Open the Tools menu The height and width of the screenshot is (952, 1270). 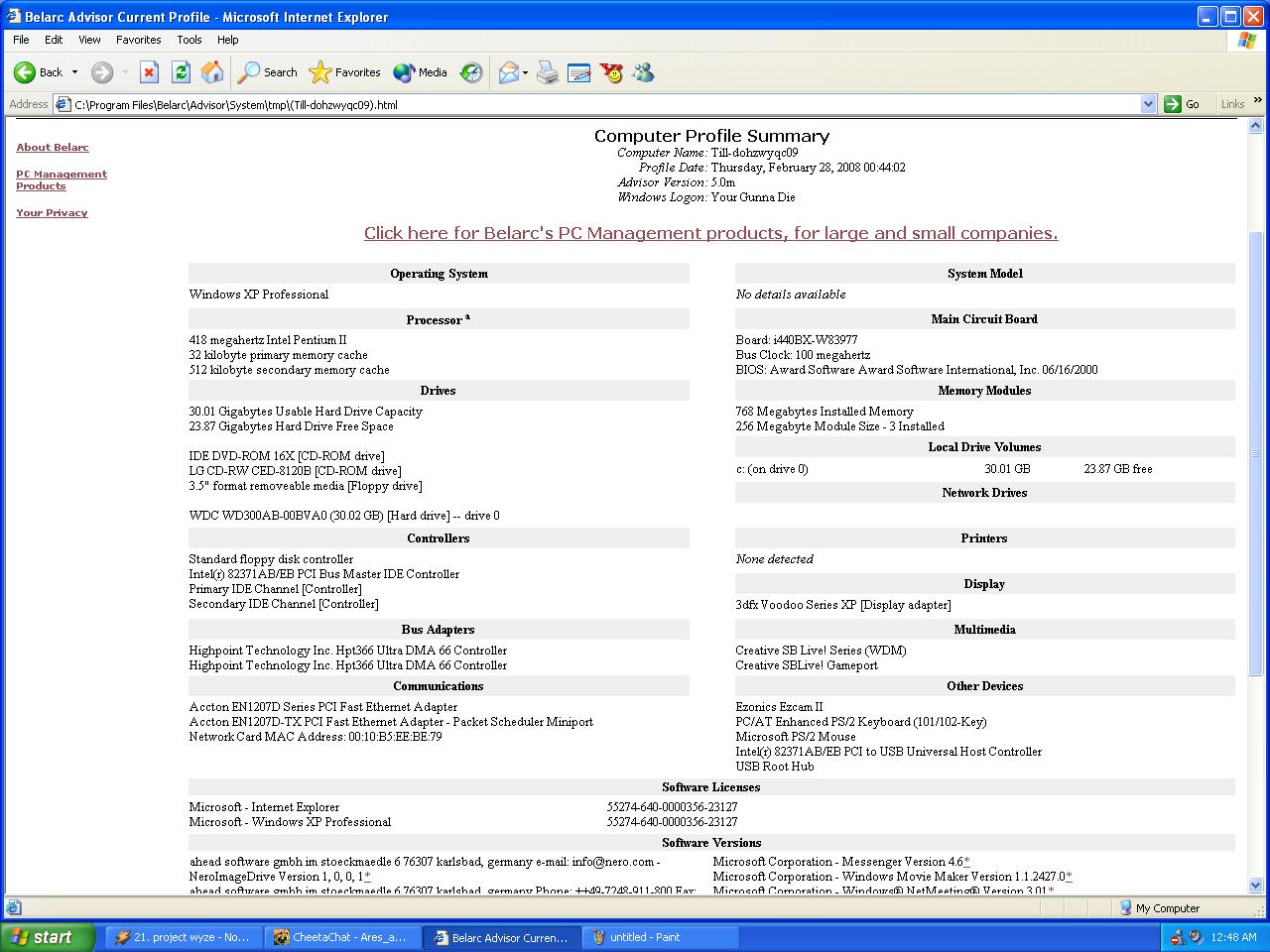(x=189, y=40)
